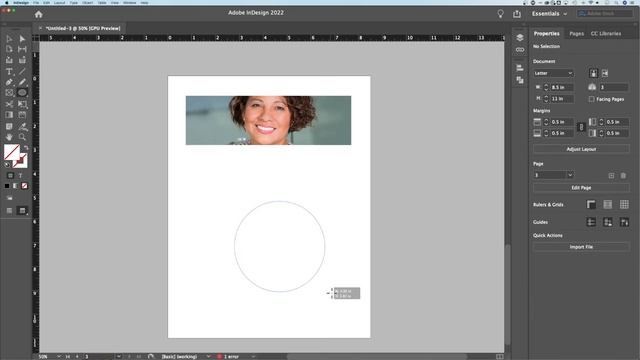Select the Gradient Feather tool
The width and height of the screenshot is (640, 360).
(22, 115)
